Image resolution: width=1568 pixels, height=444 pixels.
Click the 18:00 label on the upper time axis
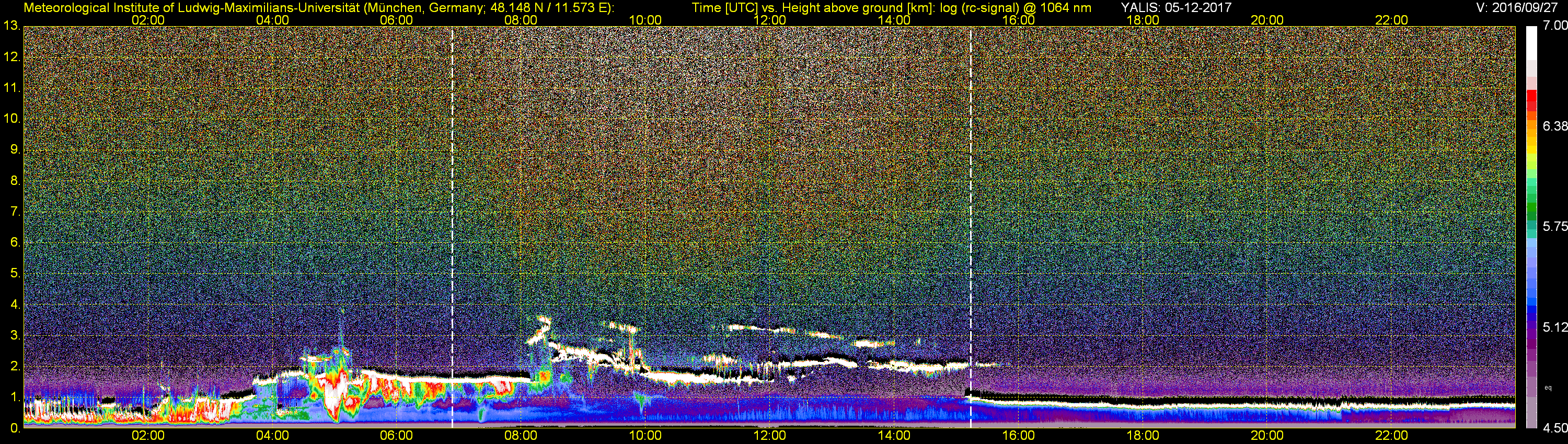coord(1143,20)
